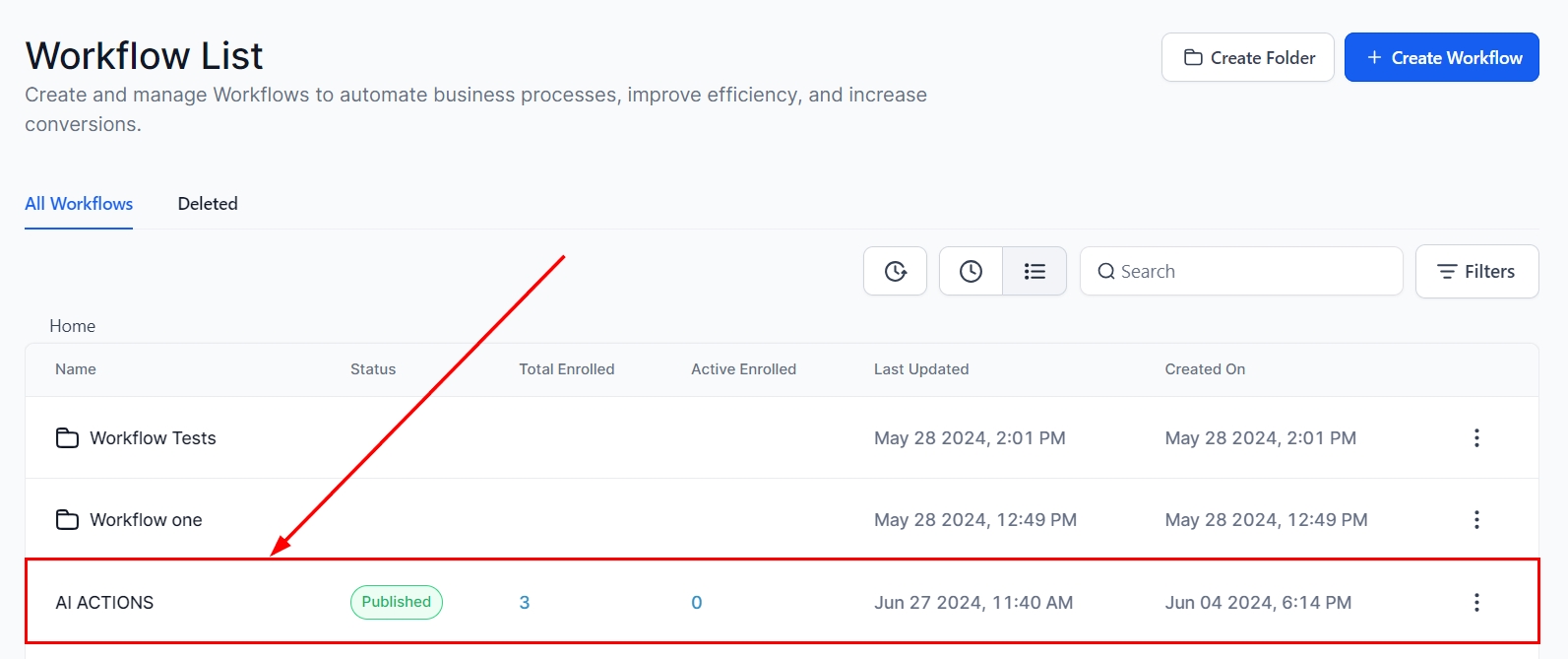Viewport: 1568px width, 659px height.
Task: Click Total Enrolled count 3
Action: 525,602
